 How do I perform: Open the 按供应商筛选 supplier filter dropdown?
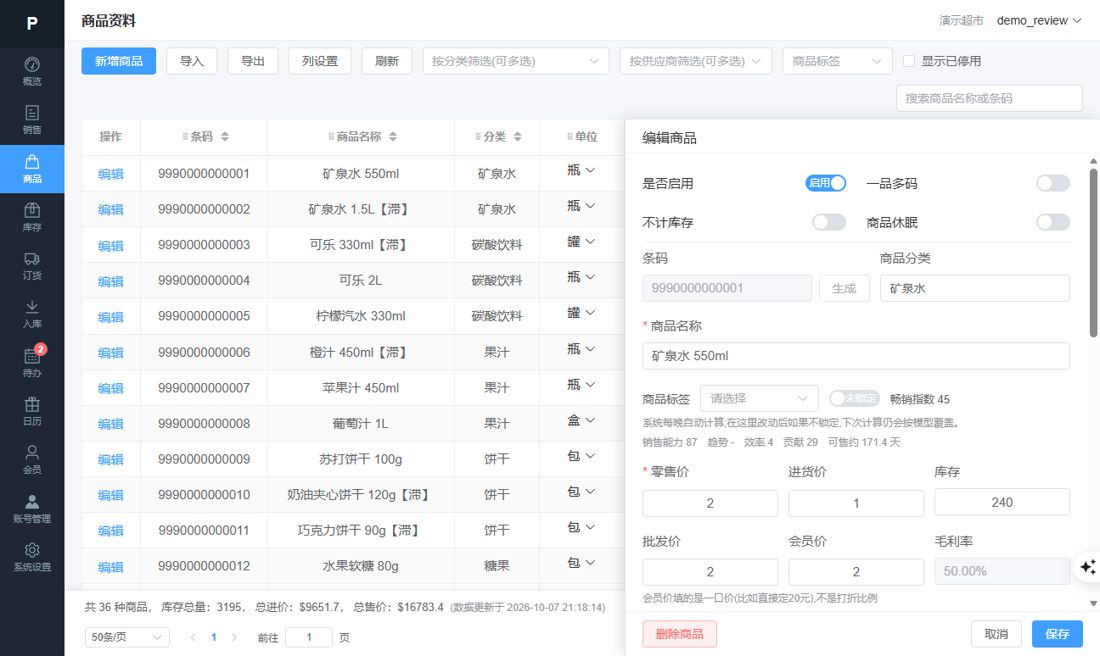[695, 61]
